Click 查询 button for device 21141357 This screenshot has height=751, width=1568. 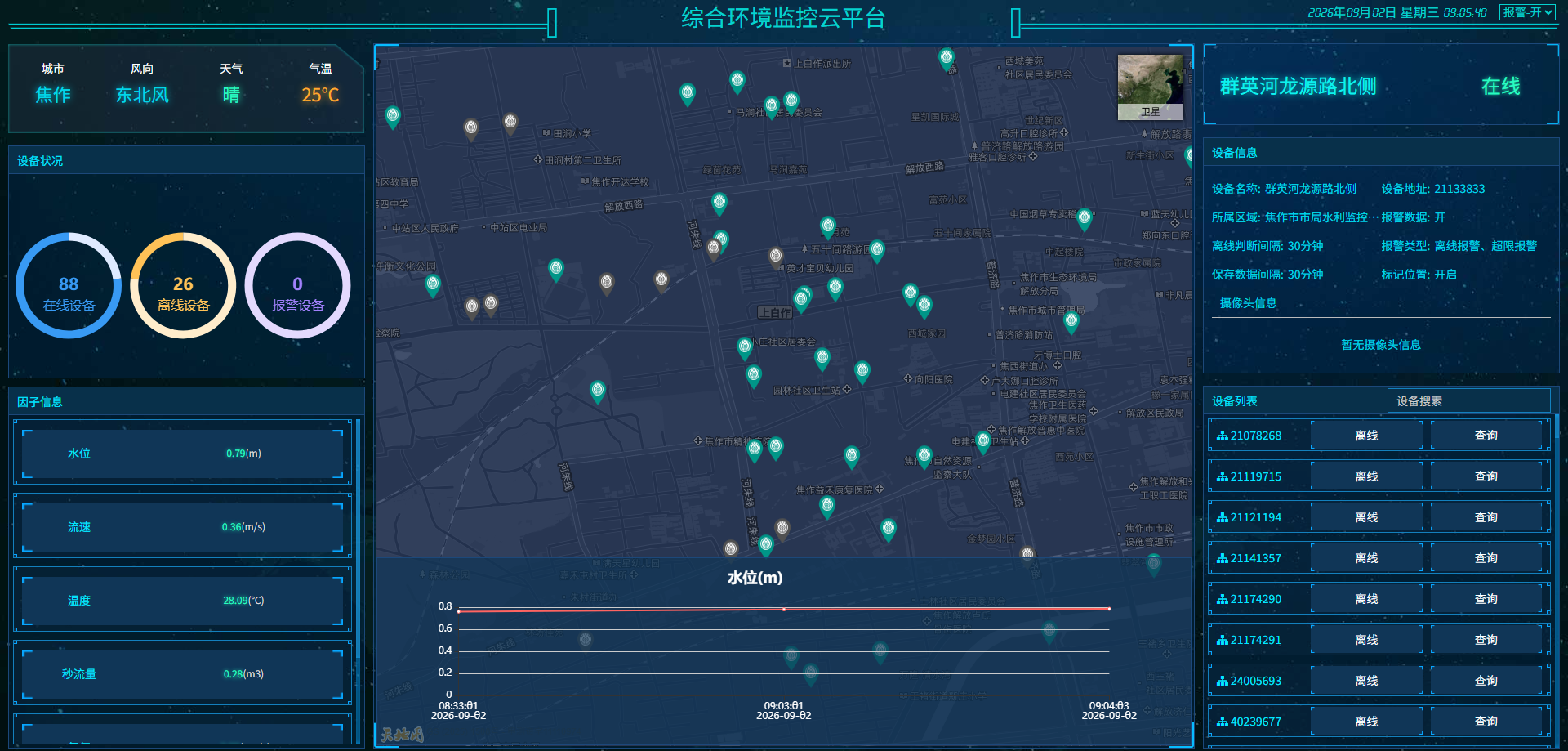(1486, 558)
